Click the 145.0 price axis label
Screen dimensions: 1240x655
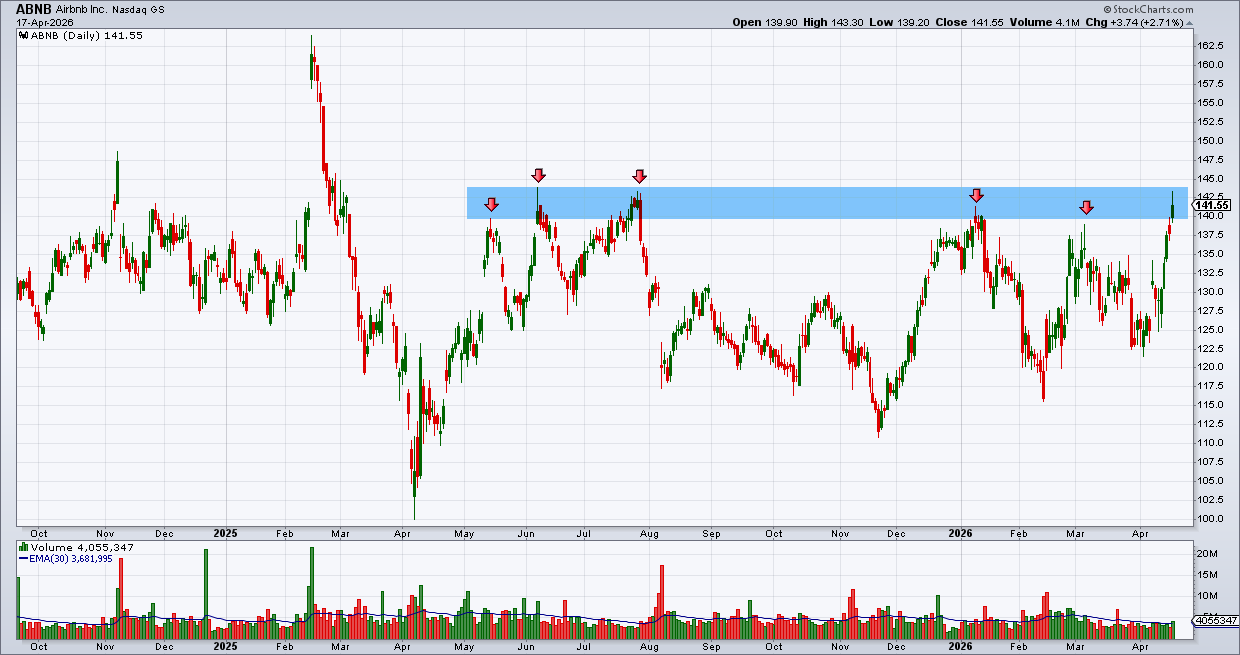[1210, 179]
